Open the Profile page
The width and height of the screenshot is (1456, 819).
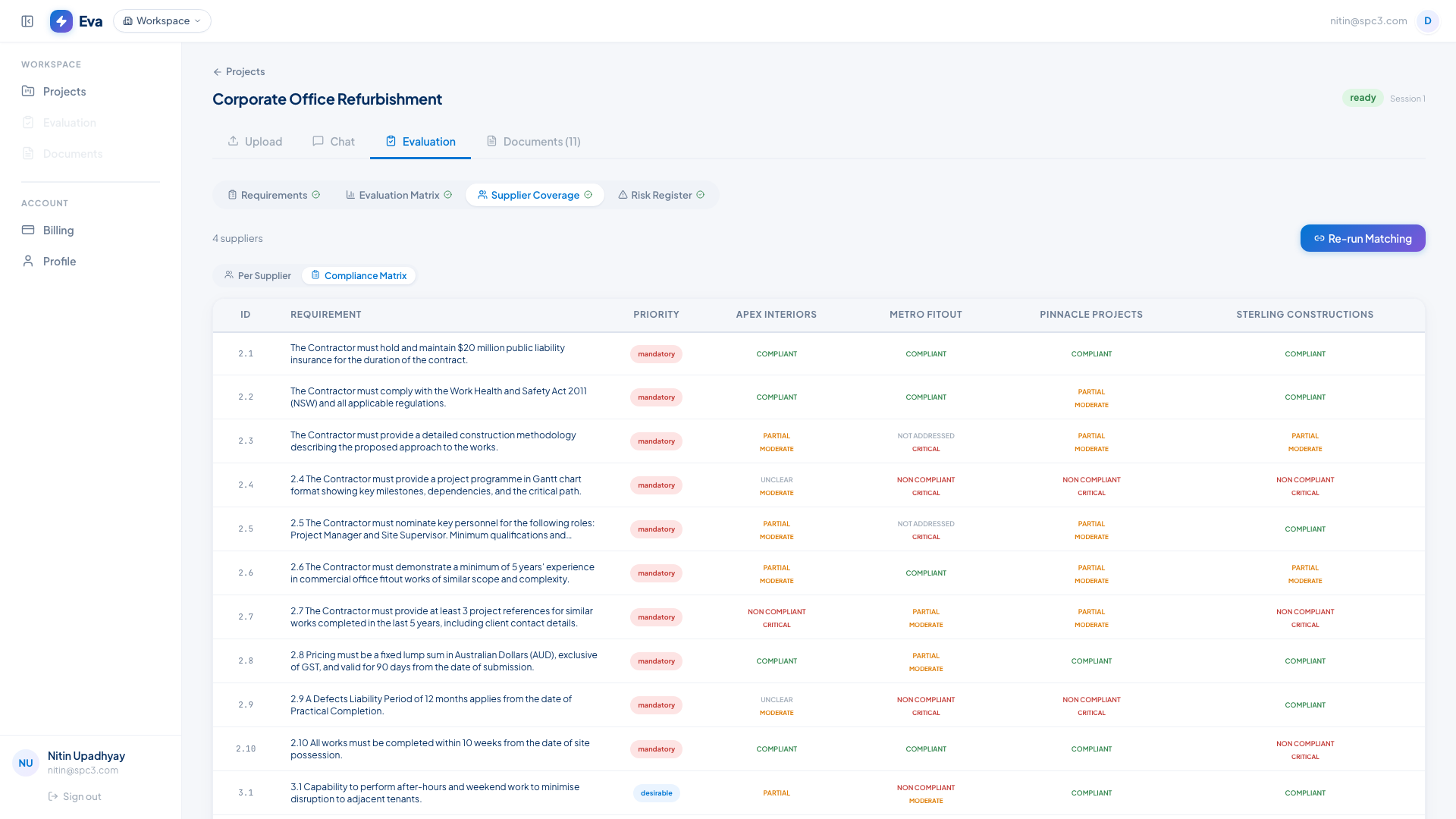point(59,262)
